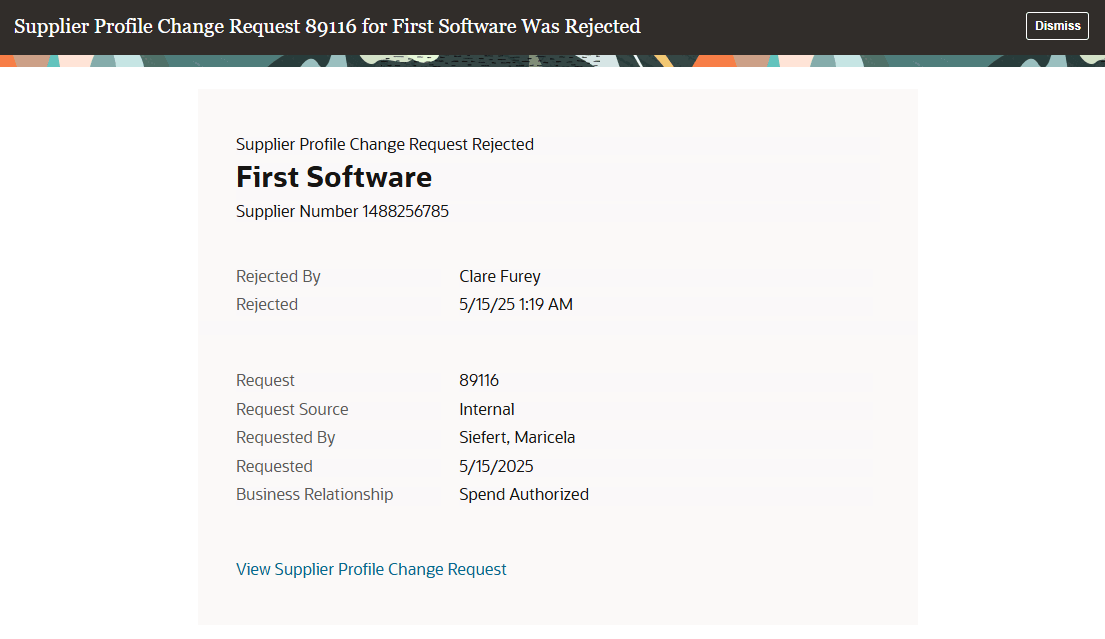Click the Dismiss button
Viewport: 1105px width, 639px height.
click(x=1057, y=25)
